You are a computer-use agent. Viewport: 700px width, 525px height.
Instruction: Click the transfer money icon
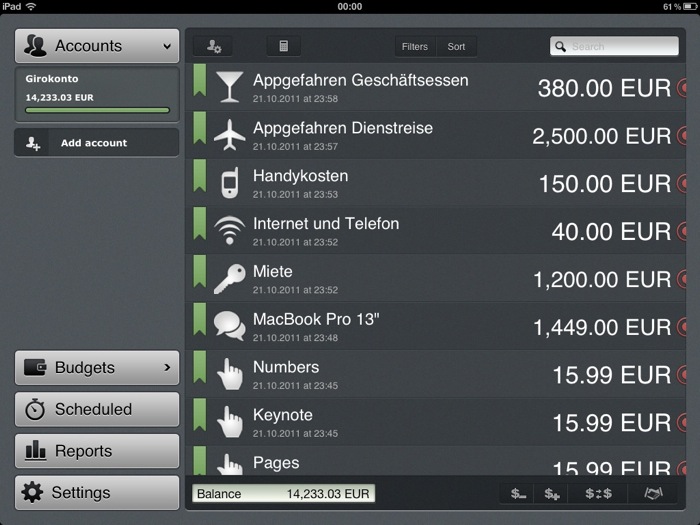599,493
